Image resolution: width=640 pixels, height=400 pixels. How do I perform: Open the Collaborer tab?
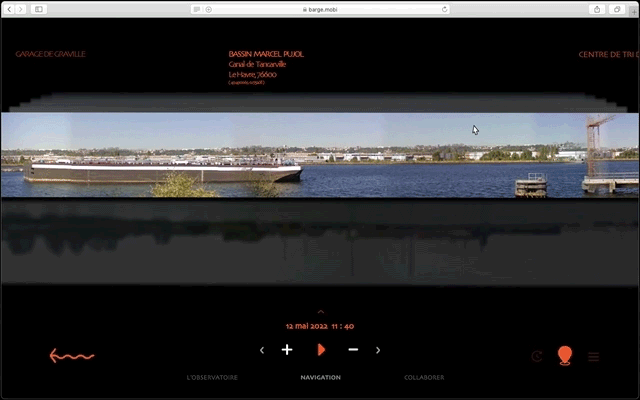(424, 378)
